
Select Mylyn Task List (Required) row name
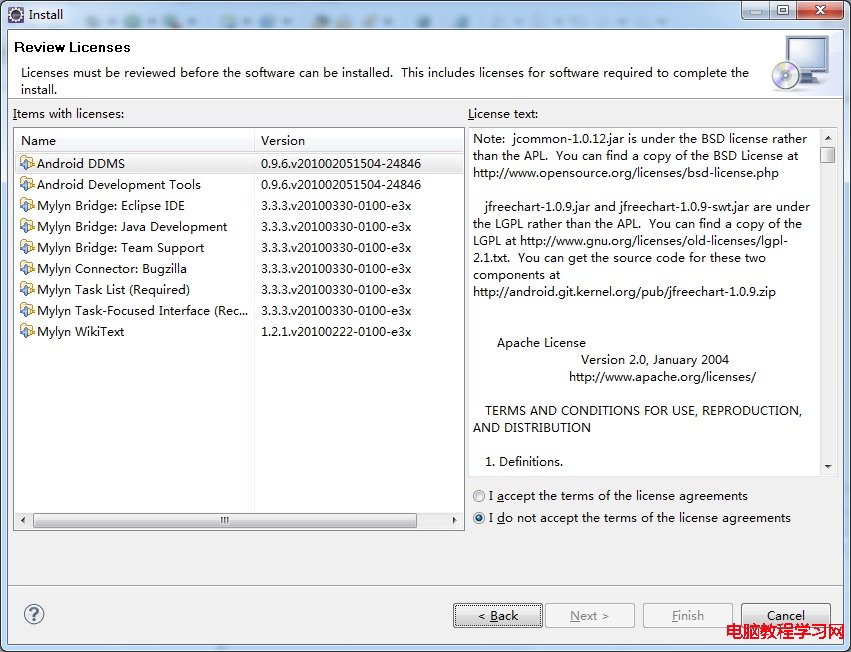tap(113, 290)
